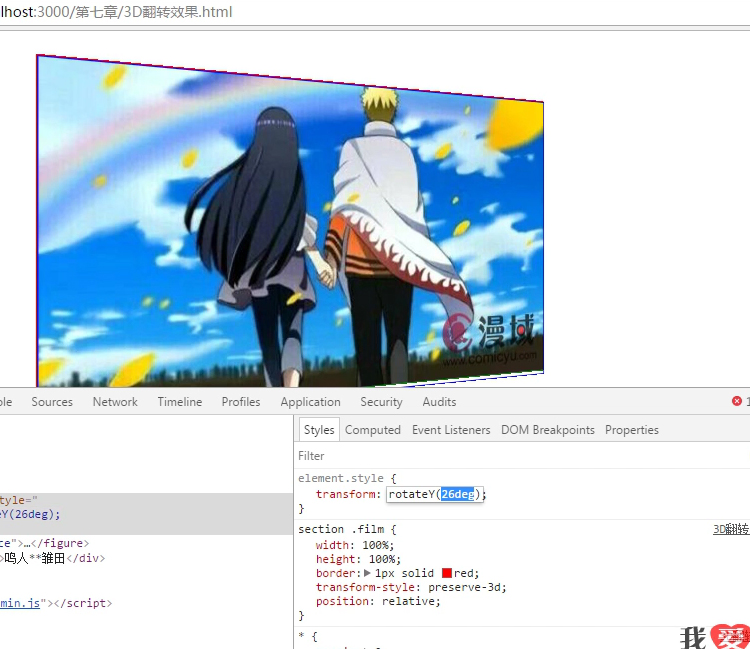750x649 pixels.
Task: Expand the border shorthand property triangle
Action: (367, 572)
